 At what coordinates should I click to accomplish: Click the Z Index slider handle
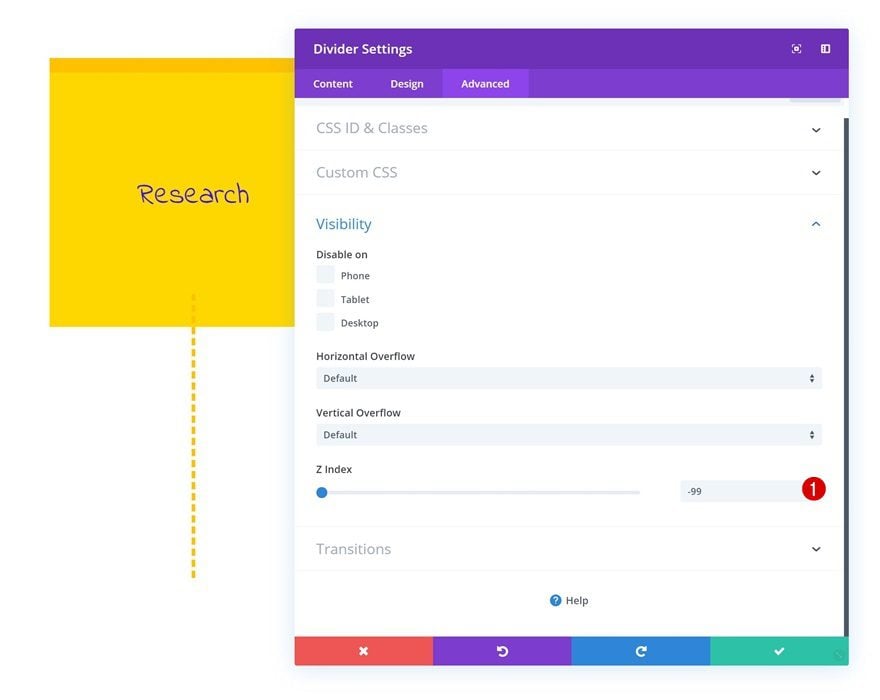pyautogui.click(x=322, y=492)
